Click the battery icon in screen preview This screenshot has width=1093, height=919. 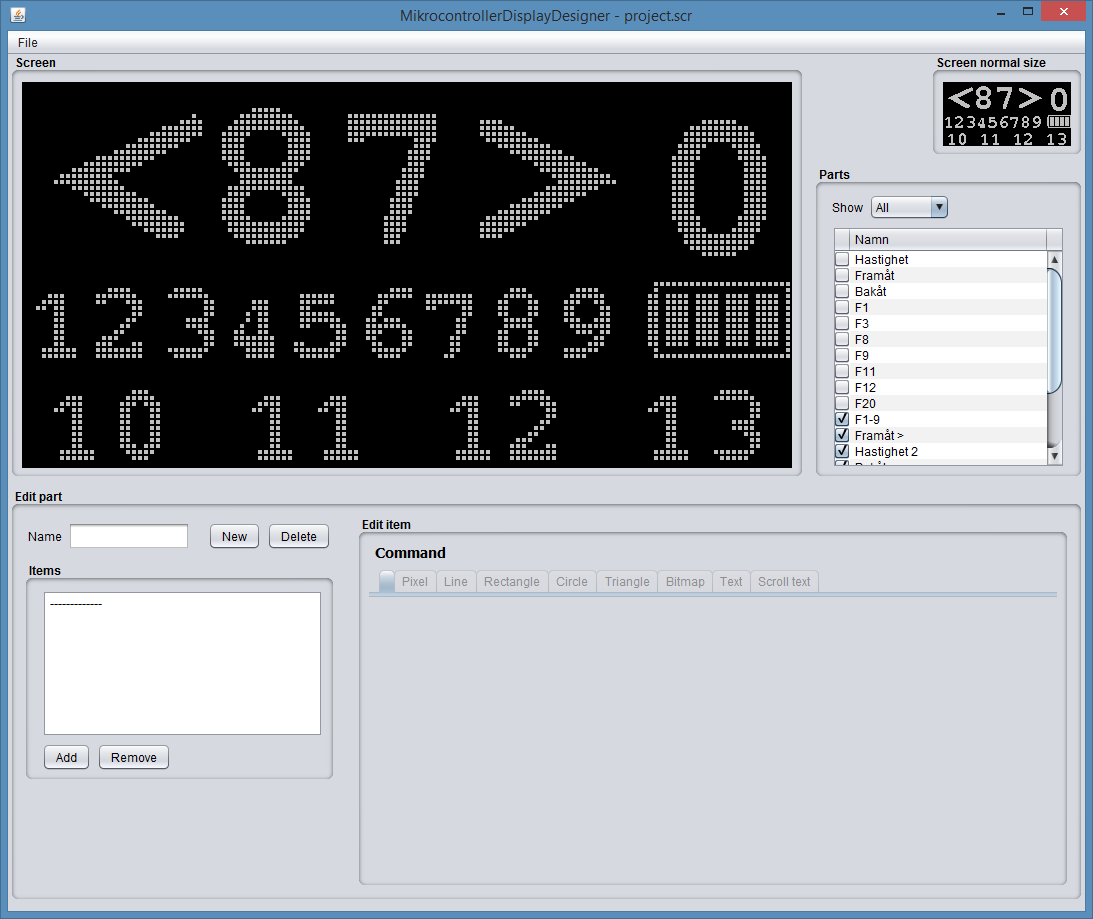[x=720, y=320]
